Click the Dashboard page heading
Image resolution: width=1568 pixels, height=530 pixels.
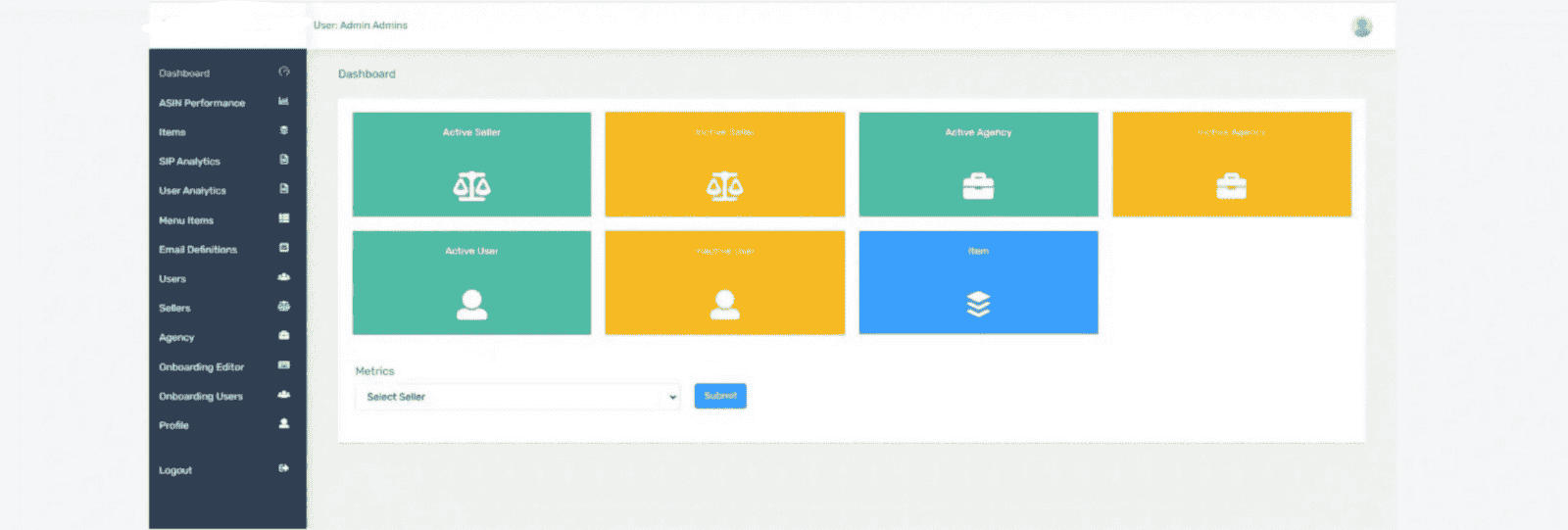pos(367,73)
